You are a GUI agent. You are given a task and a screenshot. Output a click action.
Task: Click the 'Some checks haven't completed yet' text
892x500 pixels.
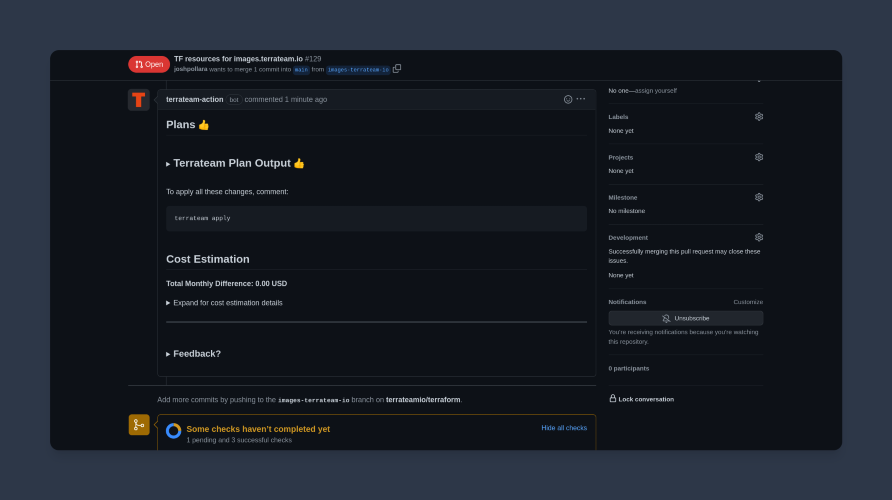258,429
